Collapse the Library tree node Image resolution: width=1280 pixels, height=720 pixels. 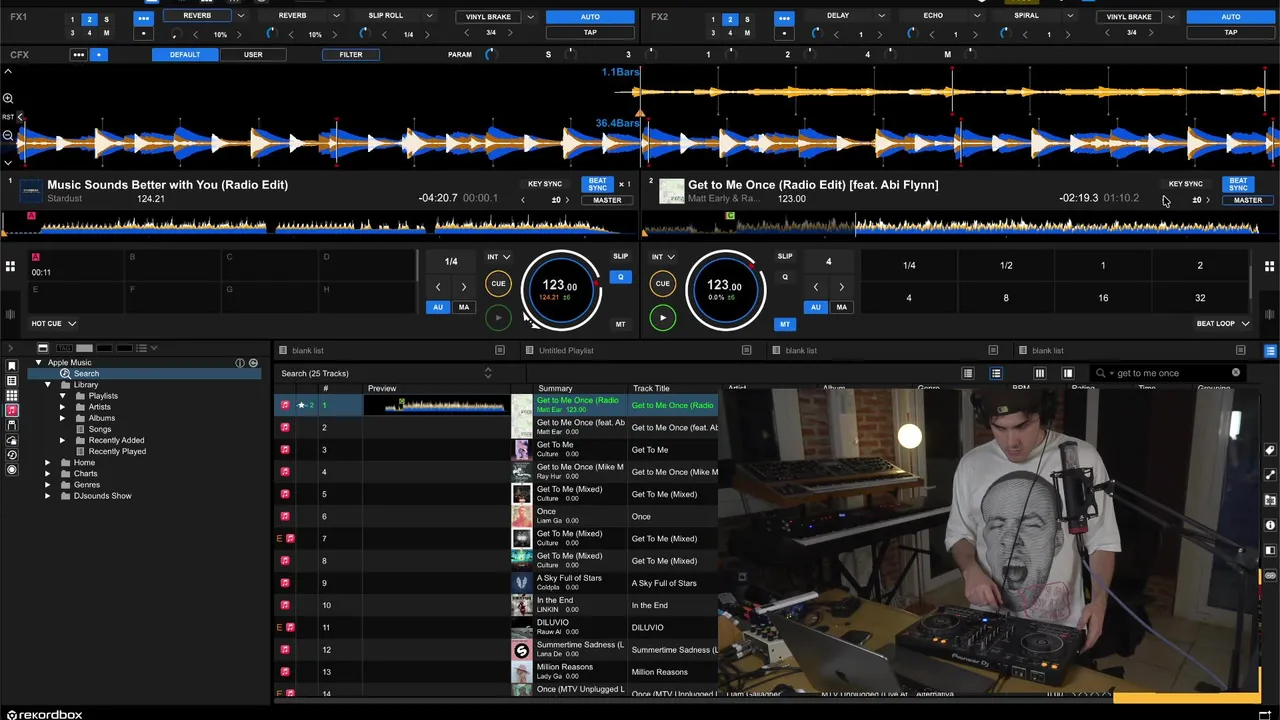47,385
